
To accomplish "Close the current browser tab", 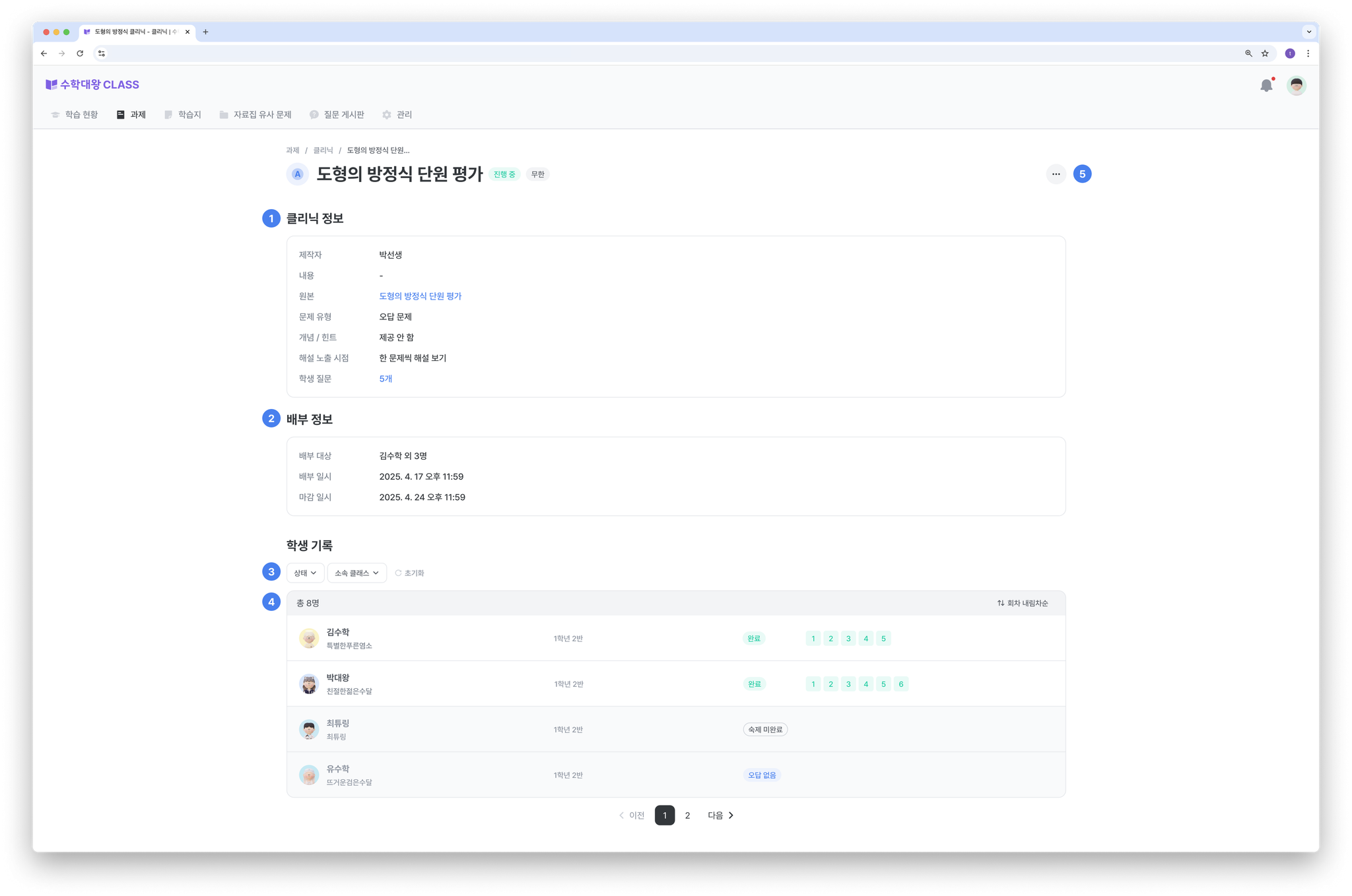I will pos(187,32).
